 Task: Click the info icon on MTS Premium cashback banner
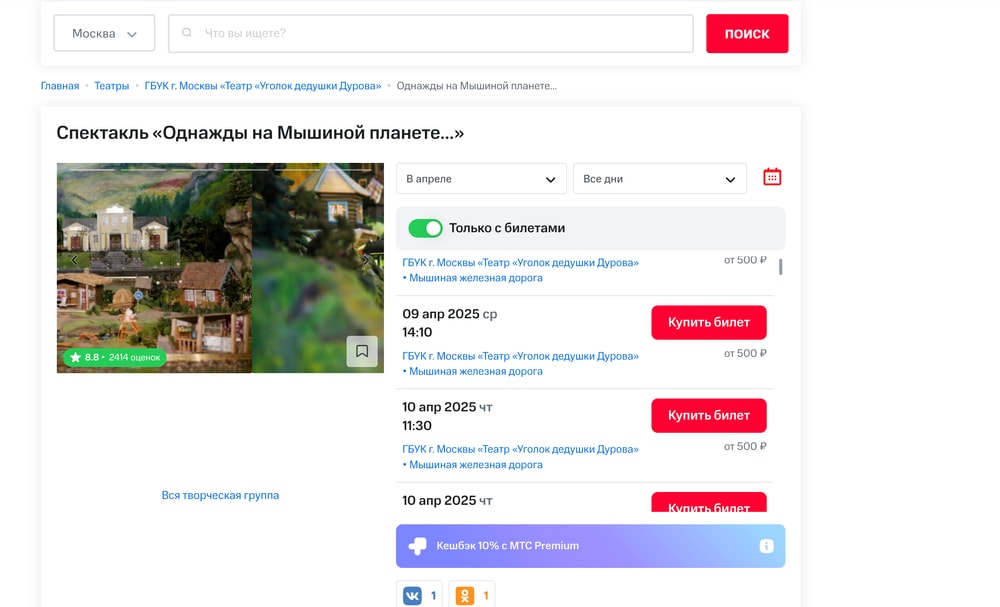coord(765,546)
